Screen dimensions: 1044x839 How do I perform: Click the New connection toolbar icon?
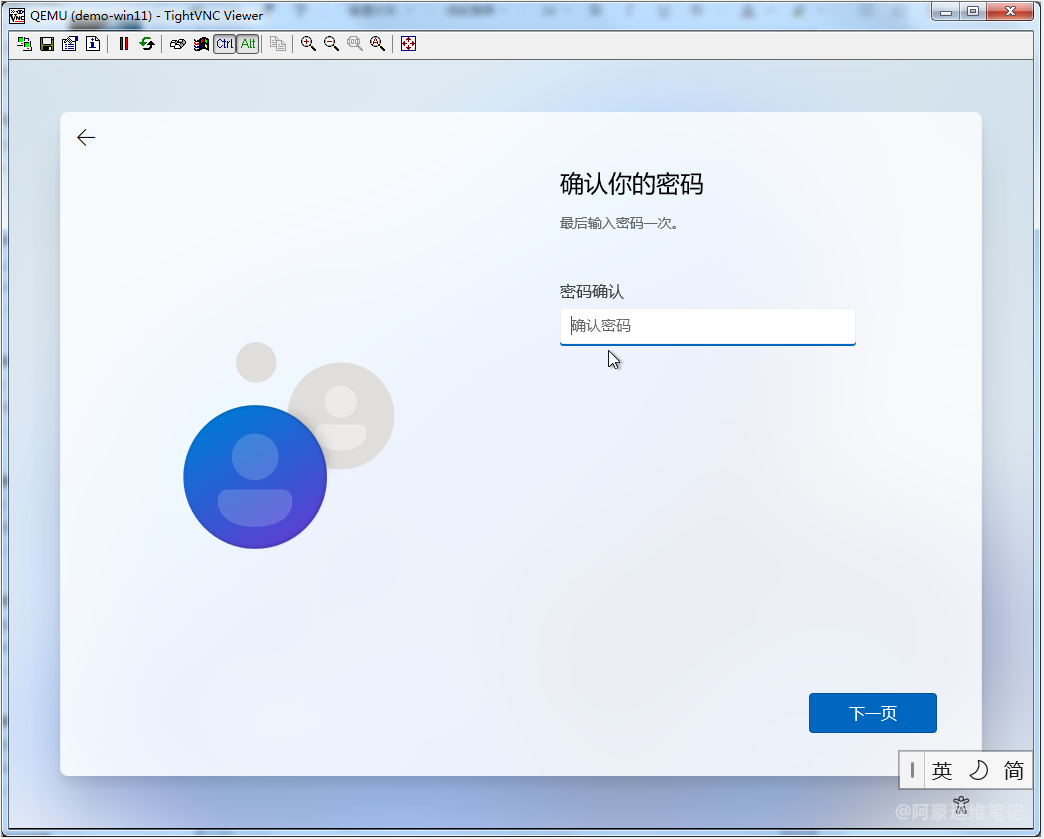click(x=24, y=44)
